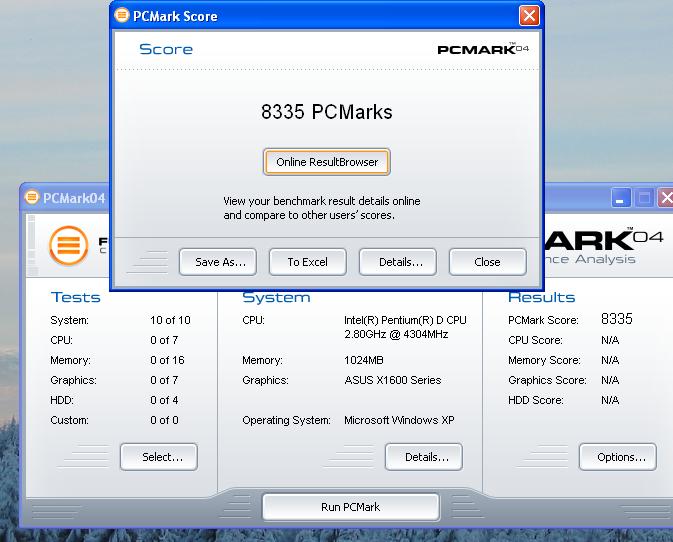Click the PCMark04 window title icon
This screenshot has width=673, height=542.
click(32, 197)
